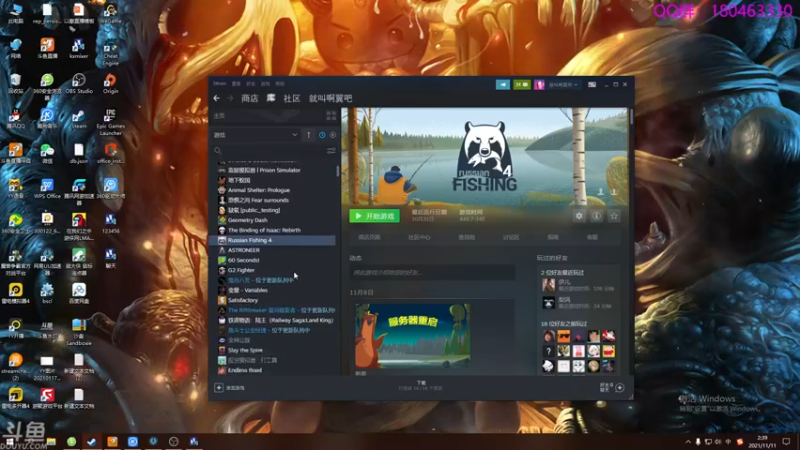
Task: Switch to Big Picture mode icon
Action: 592,85
